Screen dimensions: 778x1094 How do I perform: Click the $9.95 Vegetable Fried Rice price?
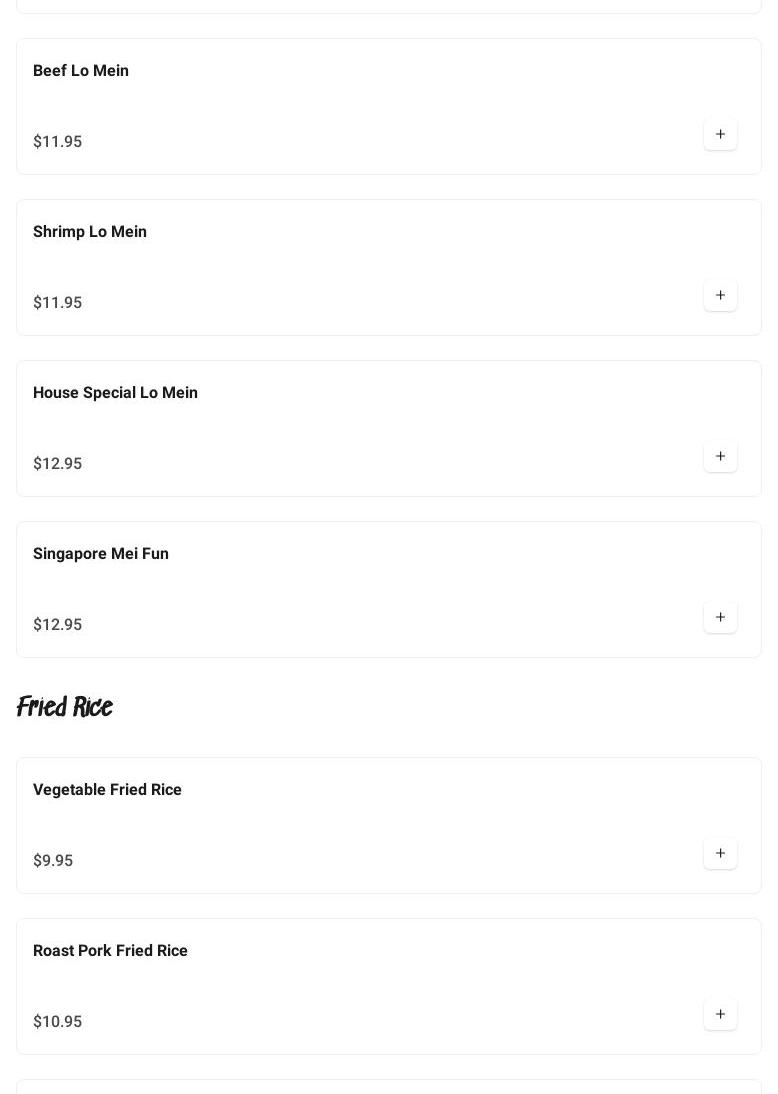click(x=53, y=861)
